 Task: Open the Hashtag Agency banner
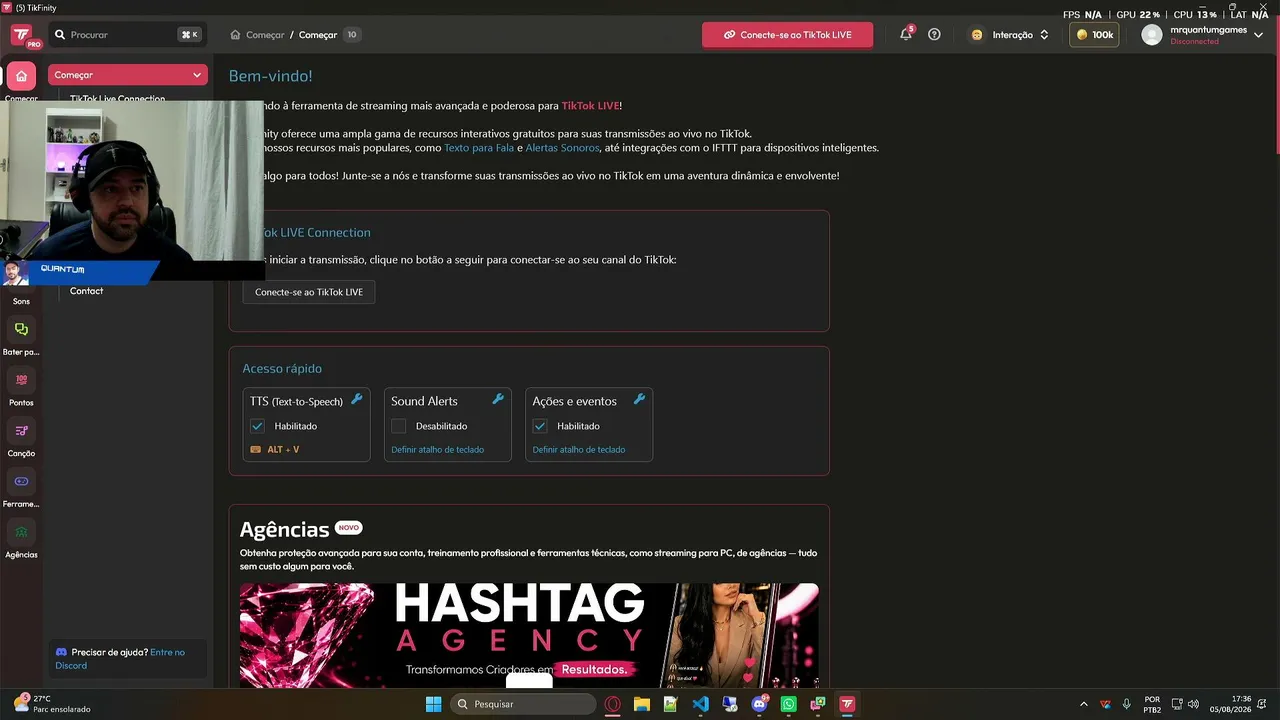(529, 635)
